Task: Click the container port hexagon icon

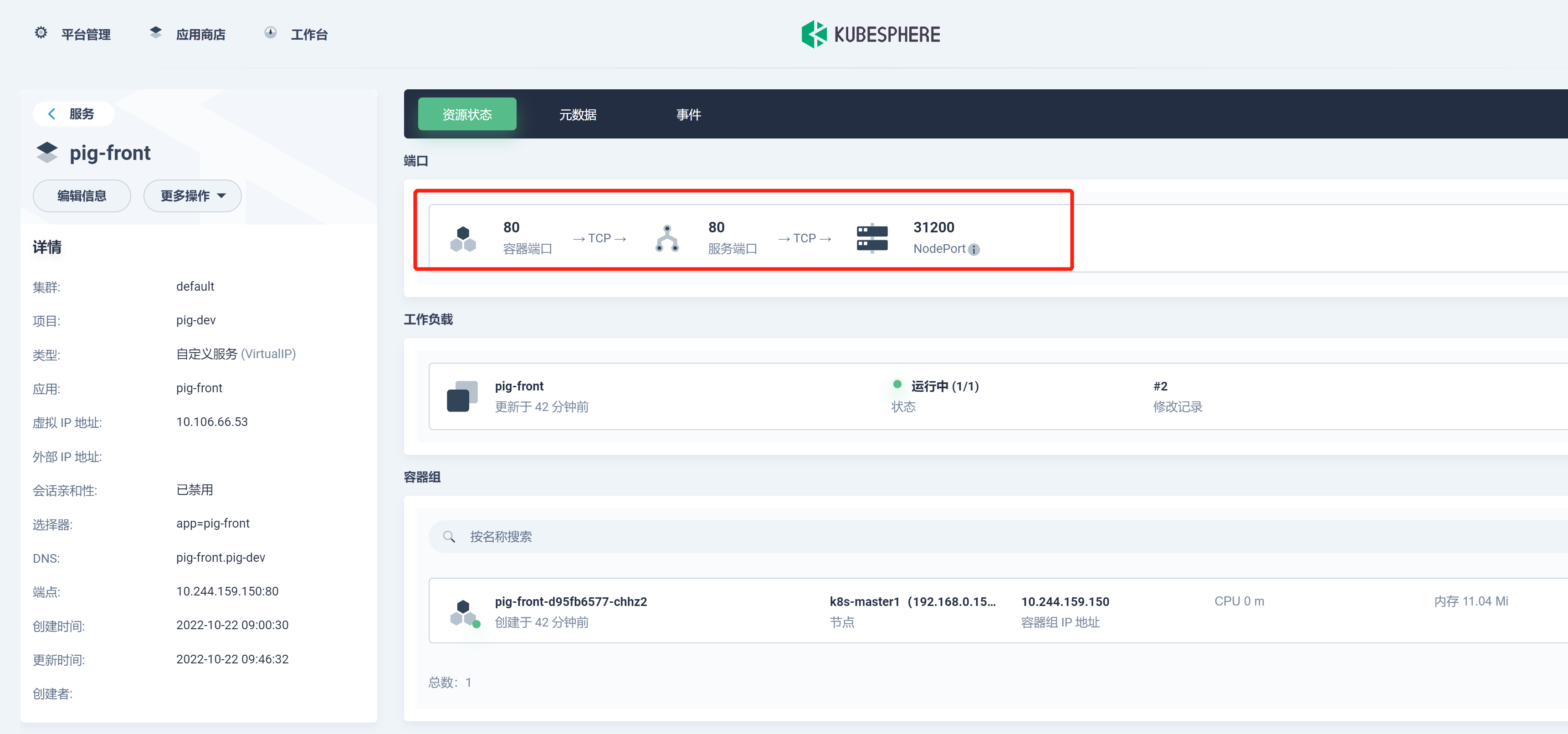Action: pyautogui.click(x=462, y=239)
